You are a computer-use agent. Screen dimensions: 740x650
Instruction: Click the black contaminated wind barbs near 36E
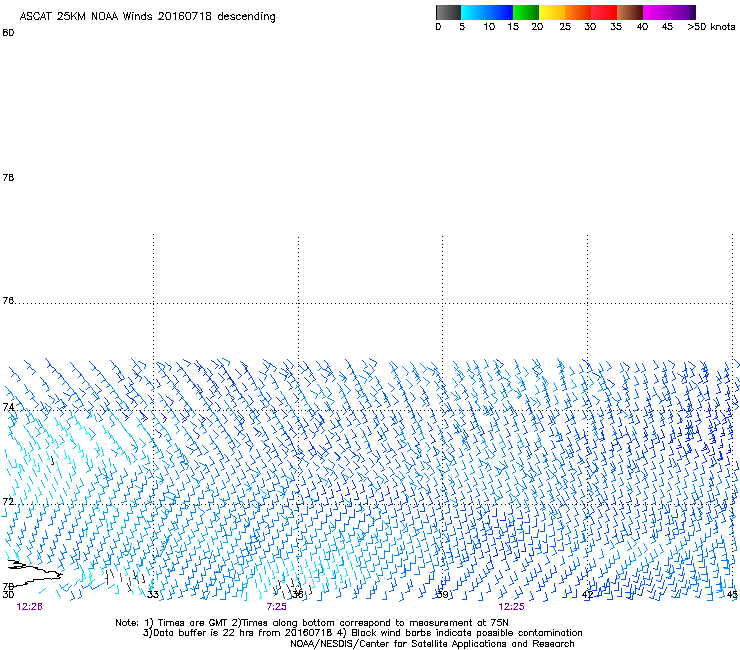click(x=292, y=587)
